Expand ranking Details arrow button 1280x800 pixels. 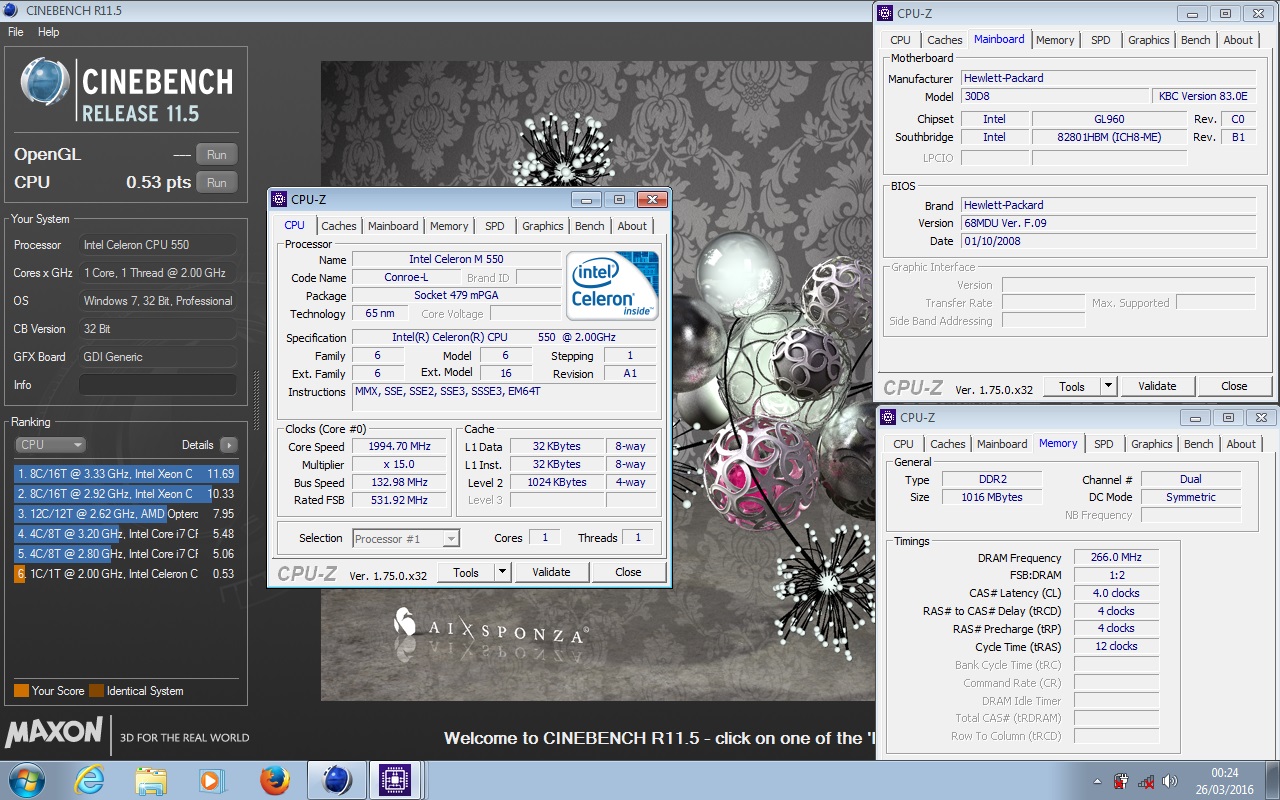coord(228,445)
